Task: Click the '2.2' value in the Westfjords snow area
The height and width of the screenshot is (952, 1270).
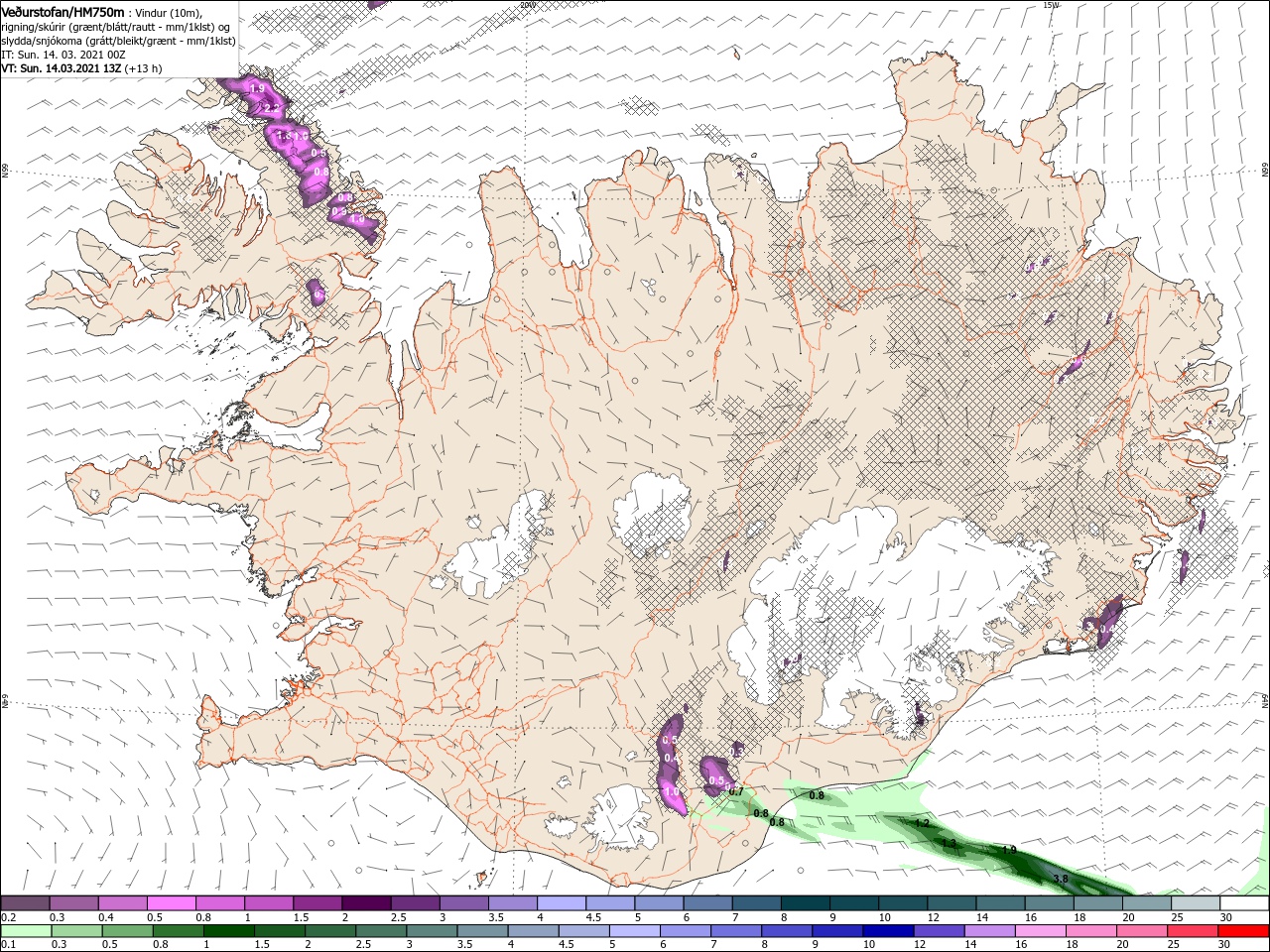Action: pos(270,107)
